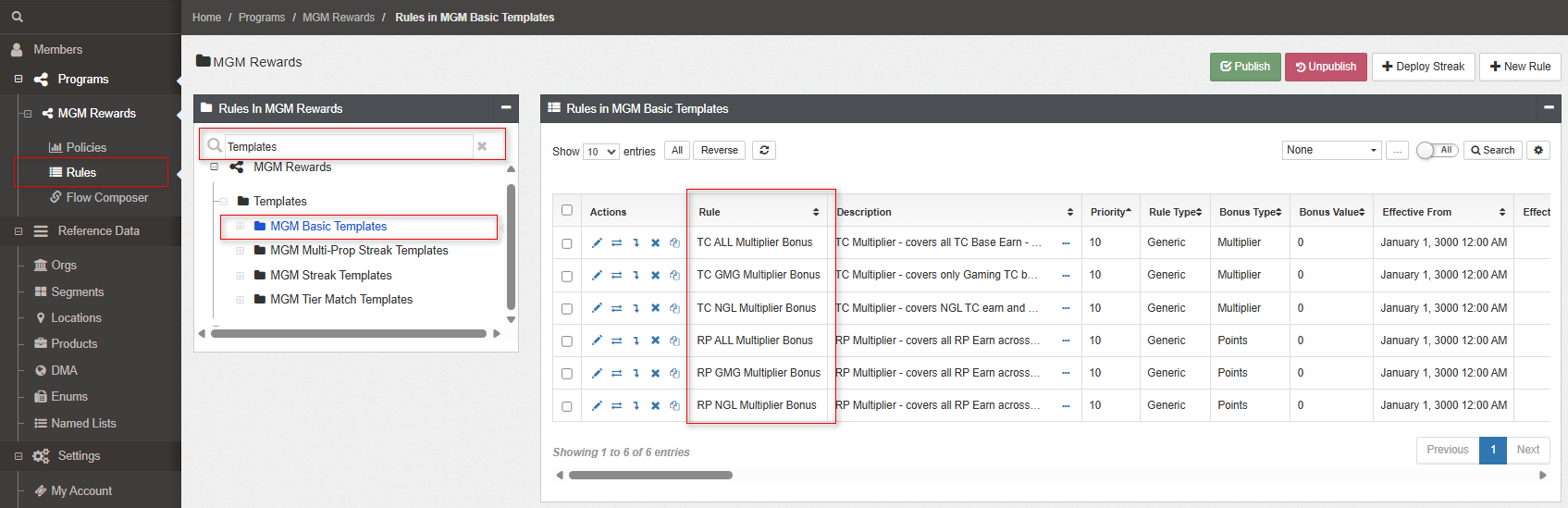The width and height of the screenshot is (1568, 508).
Task: Open table settings with the gear icon
Action: [x=1538, y=150]
